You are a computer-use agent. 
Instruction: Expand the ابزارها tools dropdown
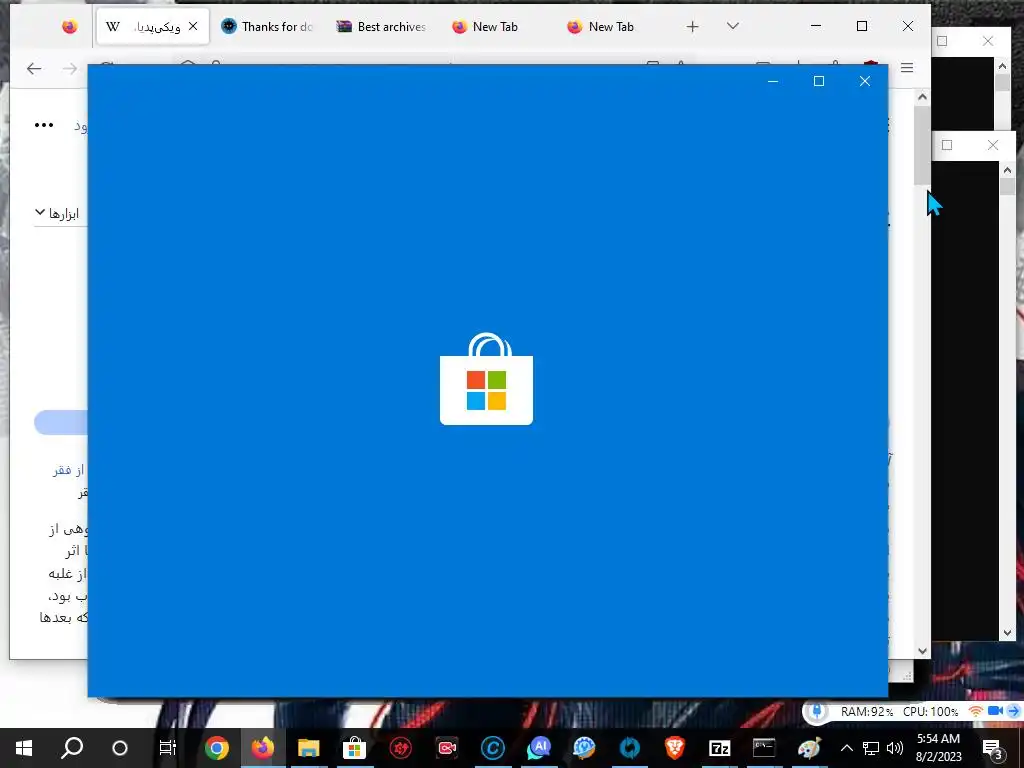click(x=57, y=214)
